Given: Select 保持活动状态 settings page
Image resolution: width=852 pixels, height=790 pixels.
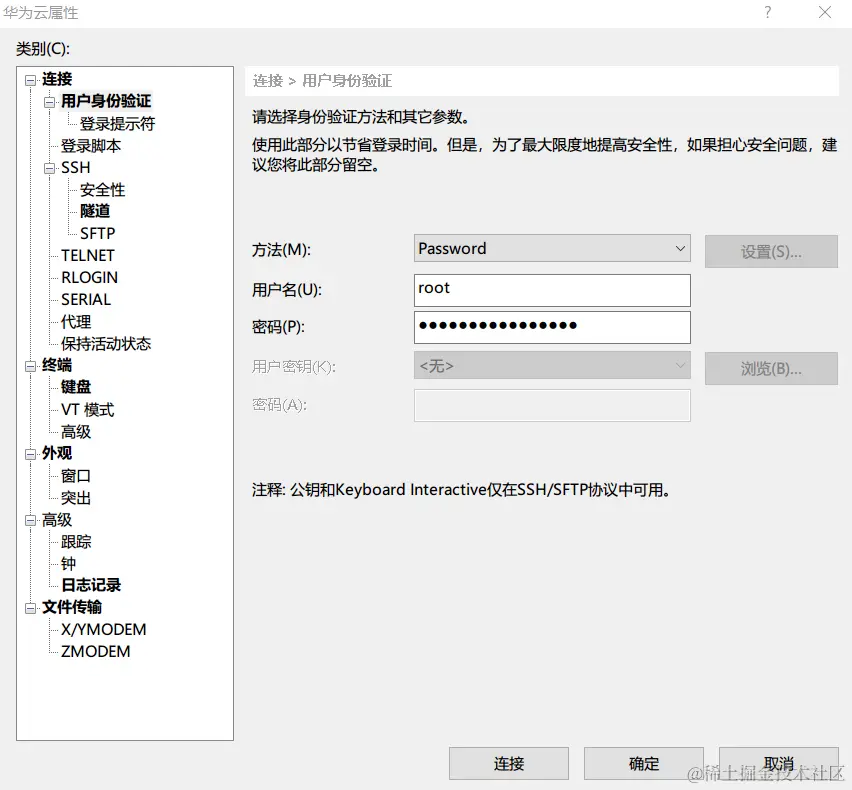Looking at the screenshot, I should pos(105,343).
